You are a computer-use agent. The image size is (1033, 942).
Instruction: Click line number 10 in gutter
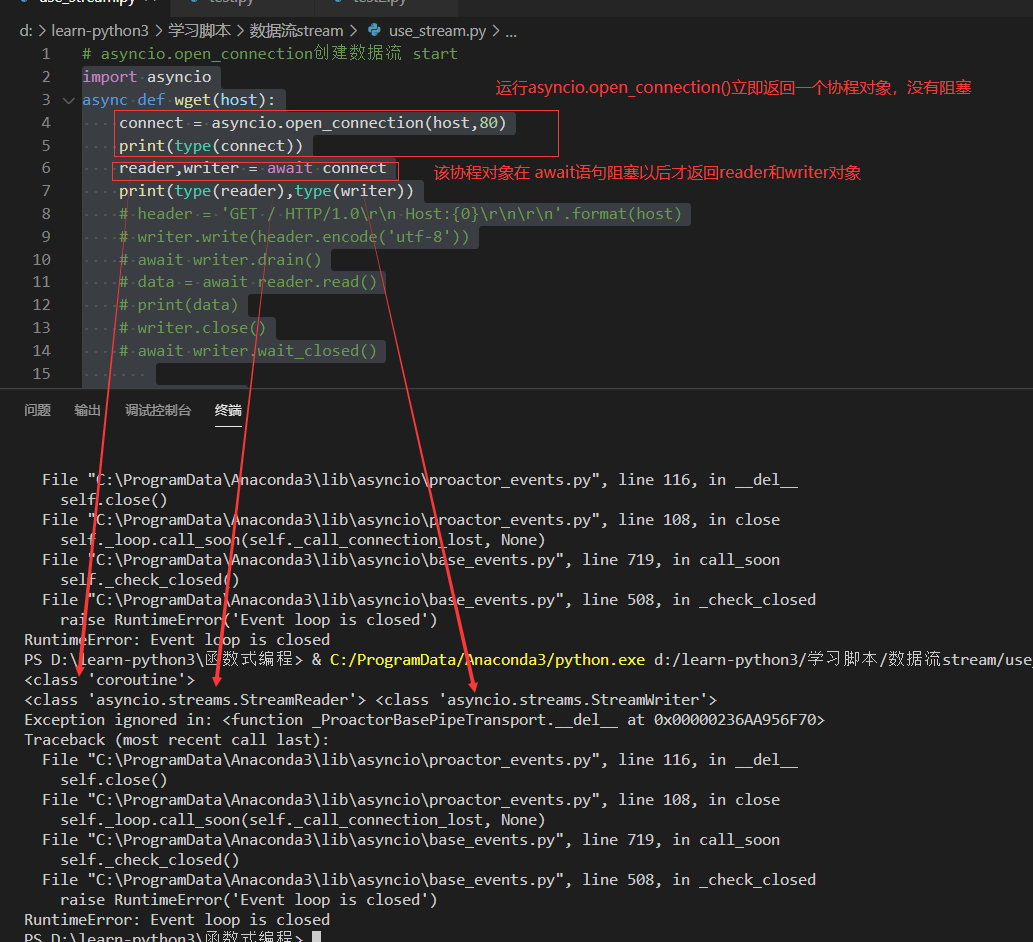(42, 260)
